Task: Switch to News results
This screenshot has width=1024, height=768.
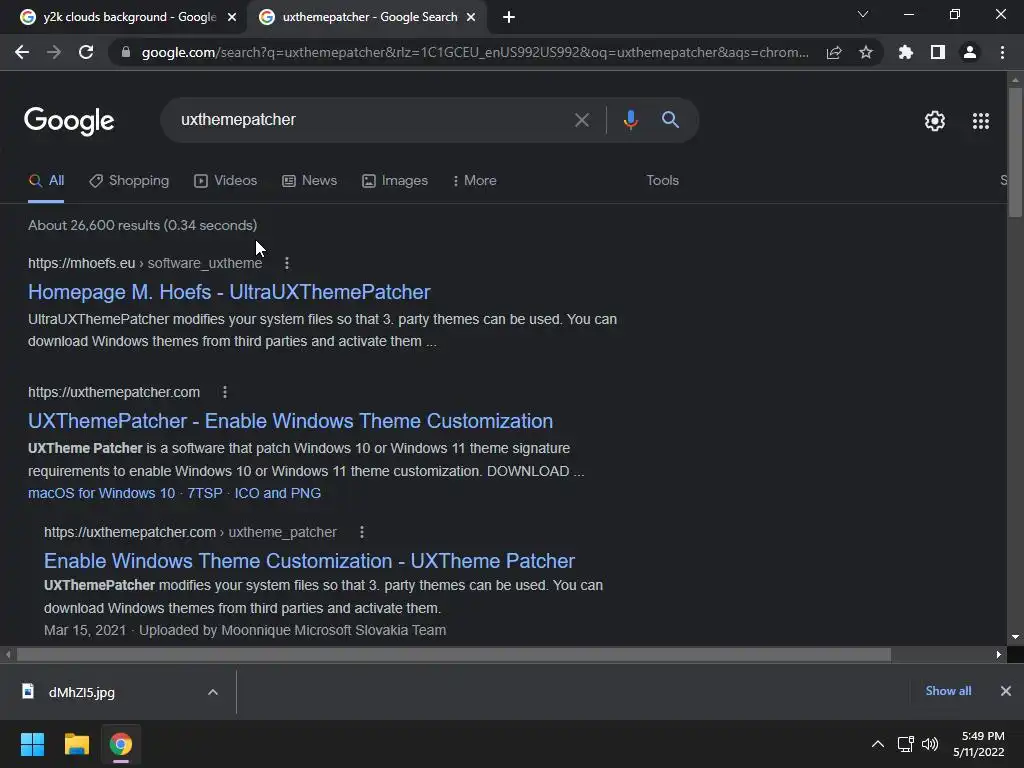Action: [310, 181]
